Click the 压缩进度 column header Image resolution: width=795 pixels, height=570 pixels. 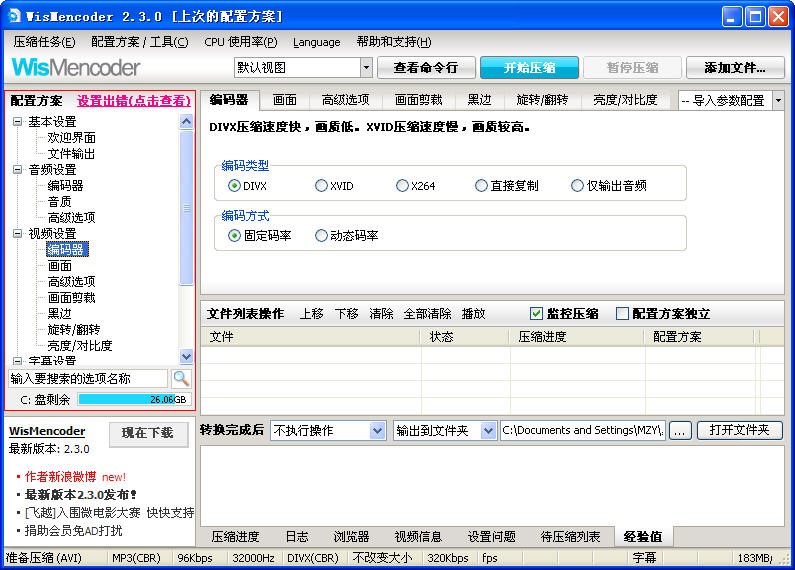click(x=576, y=337)
